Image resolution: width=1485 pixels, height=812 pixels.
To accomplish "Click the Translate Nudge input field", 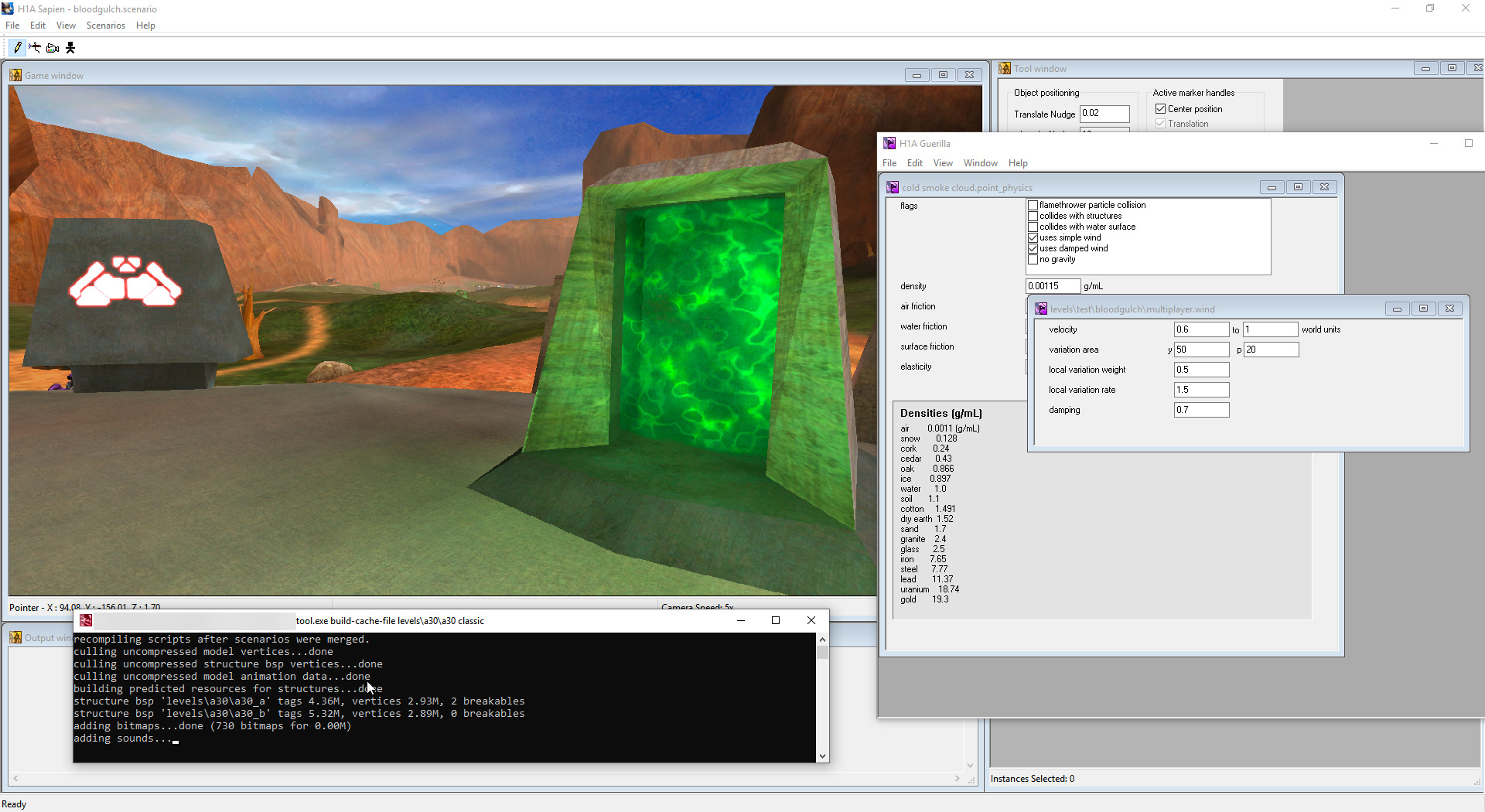I will 1104,113.
